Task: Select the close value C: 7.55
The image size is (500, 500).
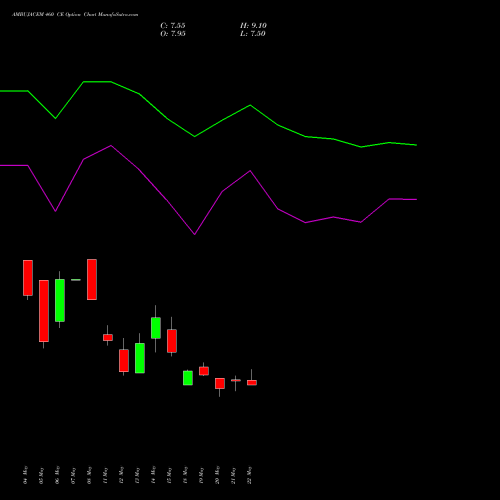Action: (173, 26)
